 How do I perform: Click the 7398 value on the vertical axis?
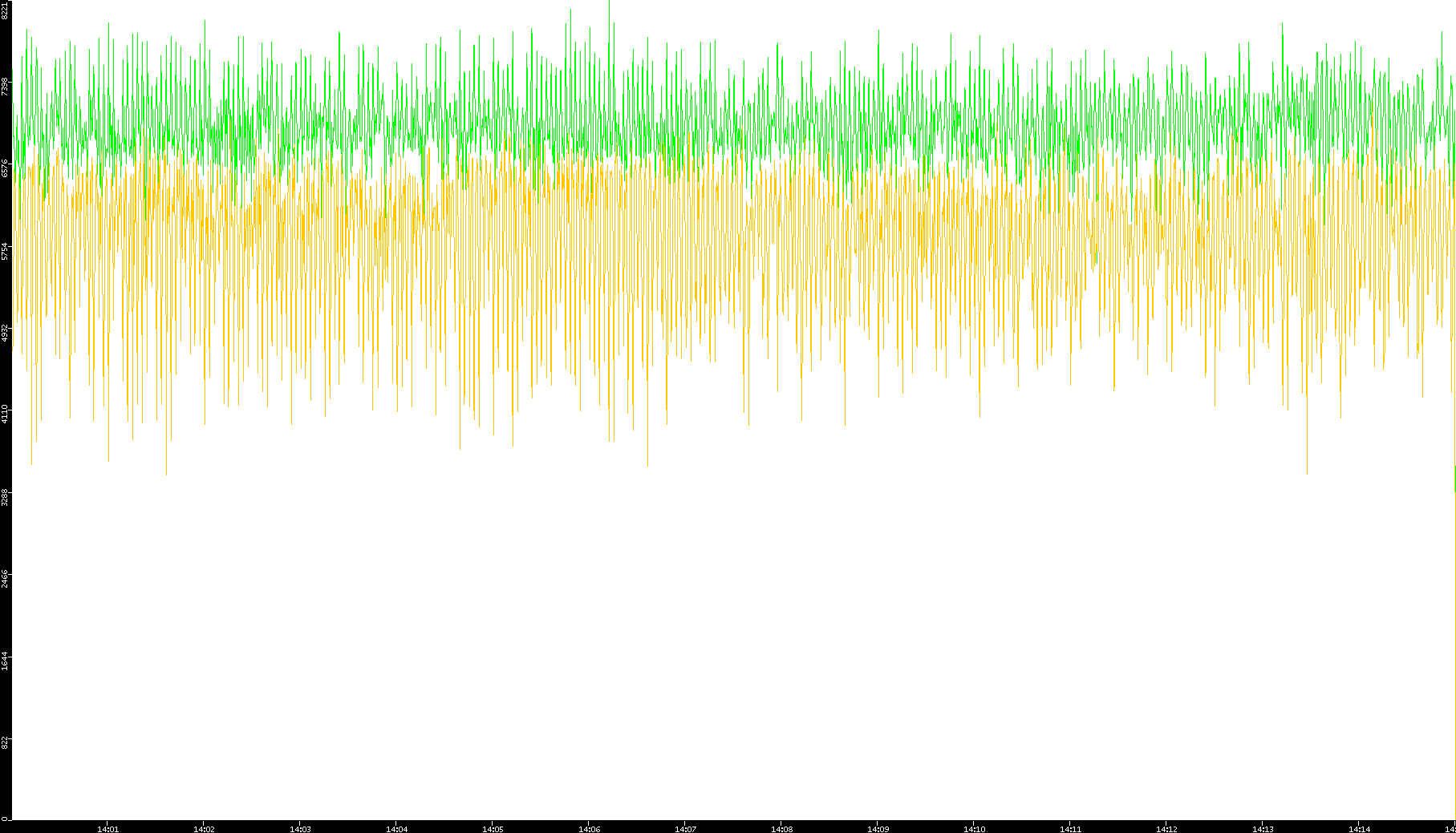pos(6,87)
